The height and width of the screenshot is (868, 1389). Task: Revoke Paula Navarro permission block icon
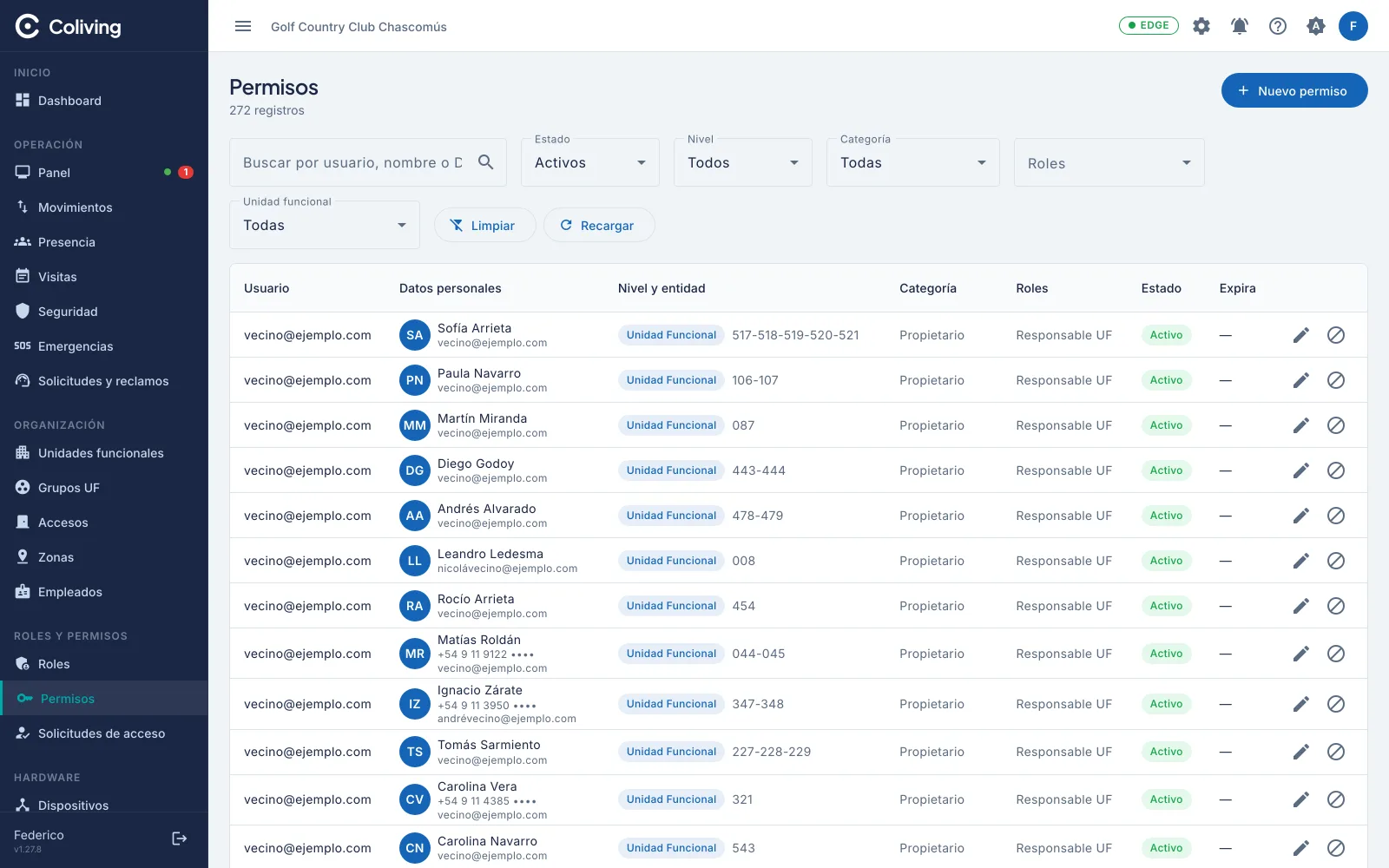tap(1336, 380)
